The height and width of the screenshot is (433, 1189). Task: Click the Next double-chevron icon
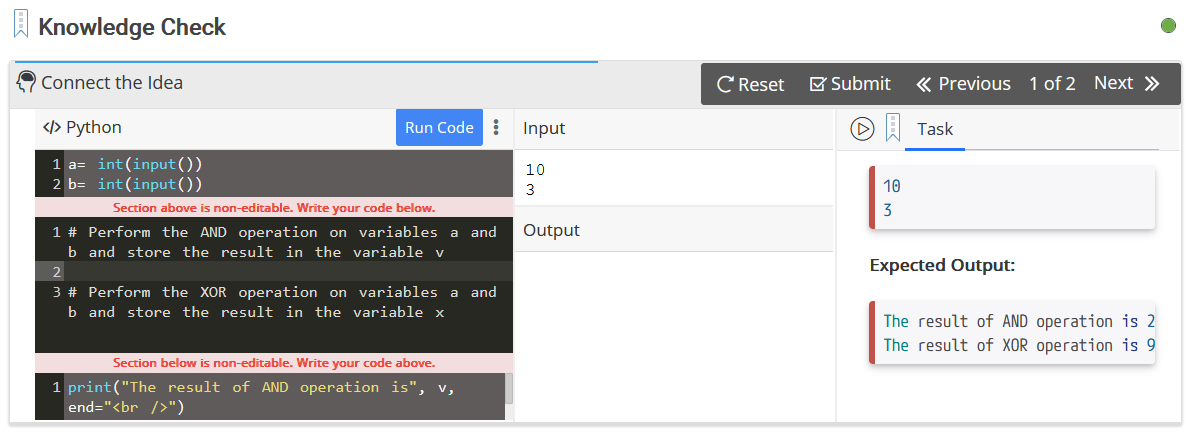click(x=1153, y=83)
